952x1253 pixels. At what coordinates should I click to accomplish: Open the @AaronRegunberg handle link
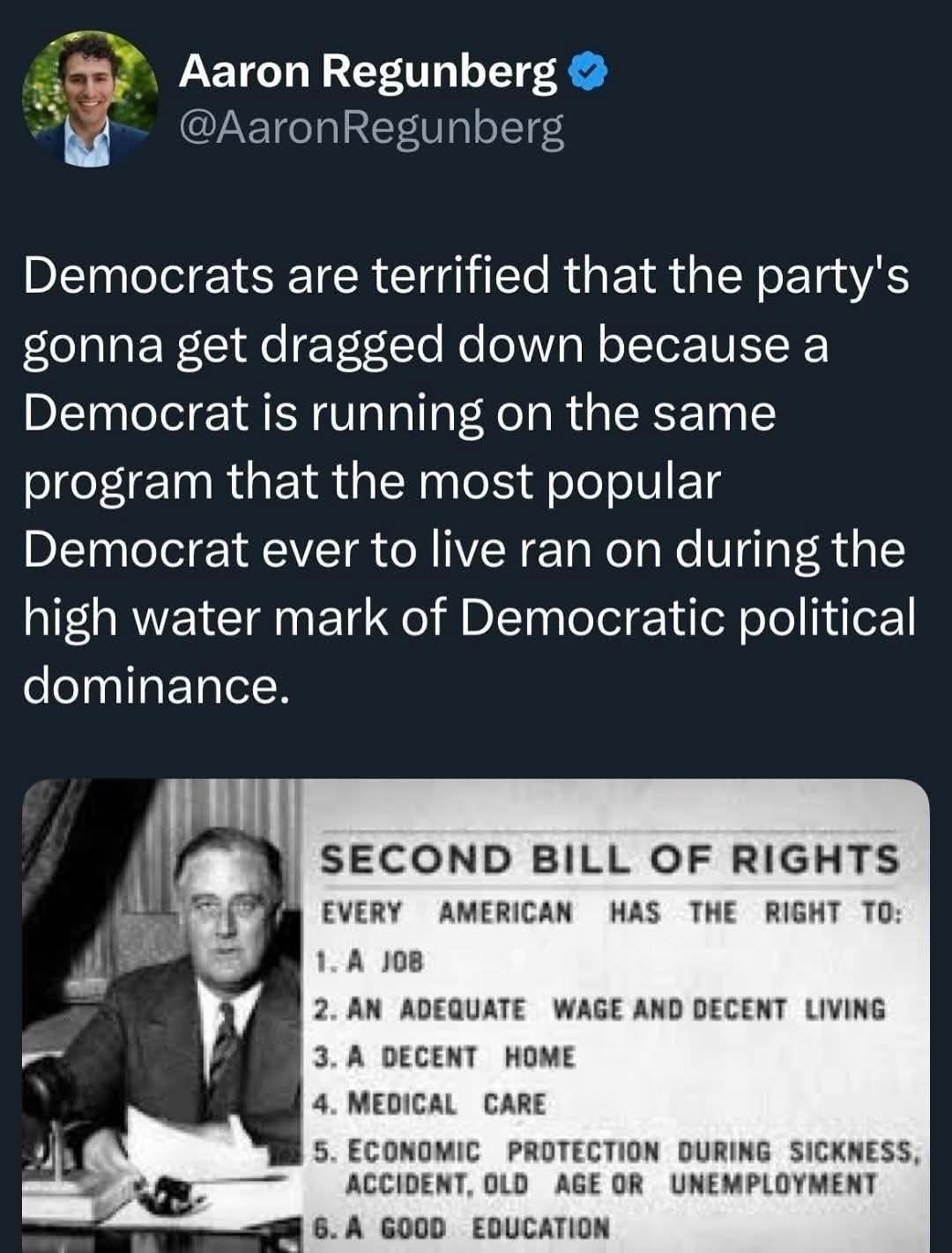click(371, 129)
